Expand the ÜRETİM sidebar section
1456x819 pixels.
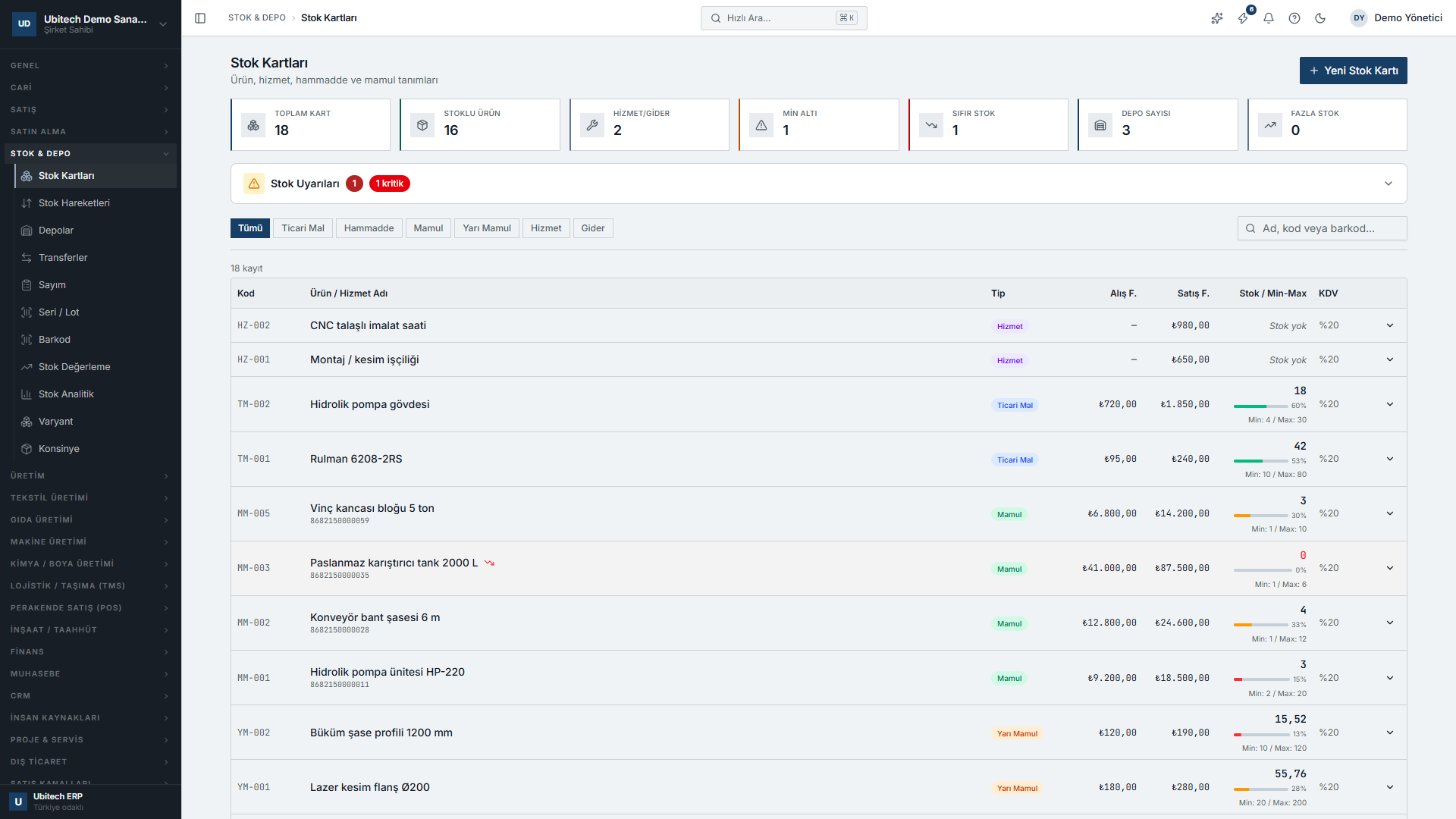[x=89, y=476]
